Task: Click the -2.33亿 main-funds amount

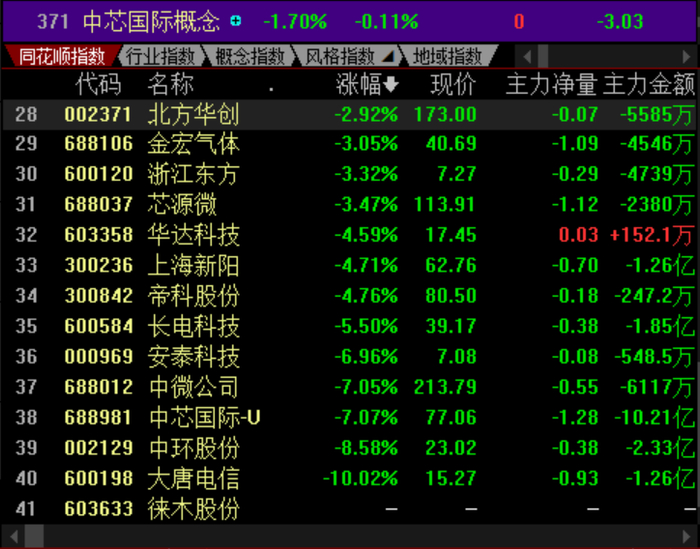Action: click(x=660, y=448)
